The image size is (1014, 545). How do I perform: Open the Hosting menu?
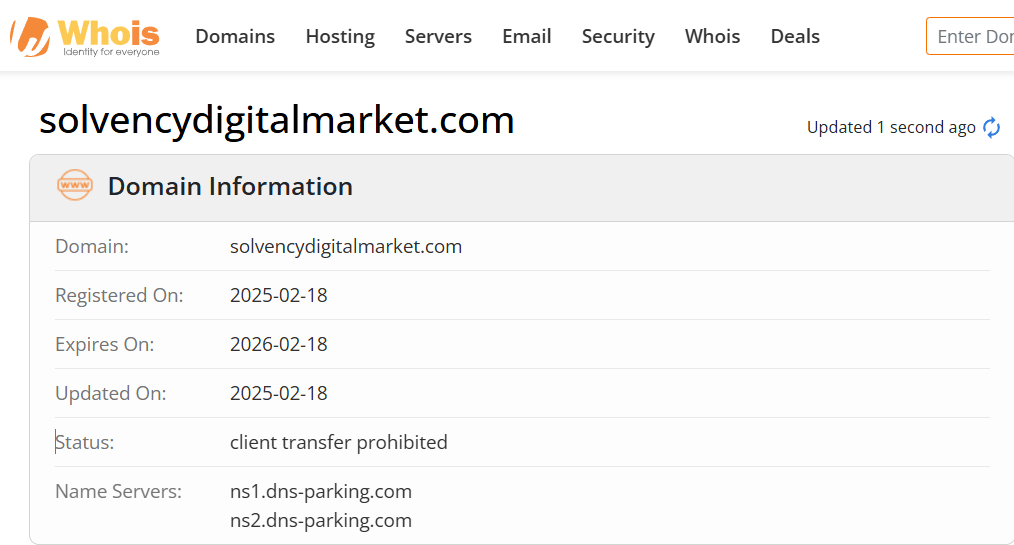(340, 37)
